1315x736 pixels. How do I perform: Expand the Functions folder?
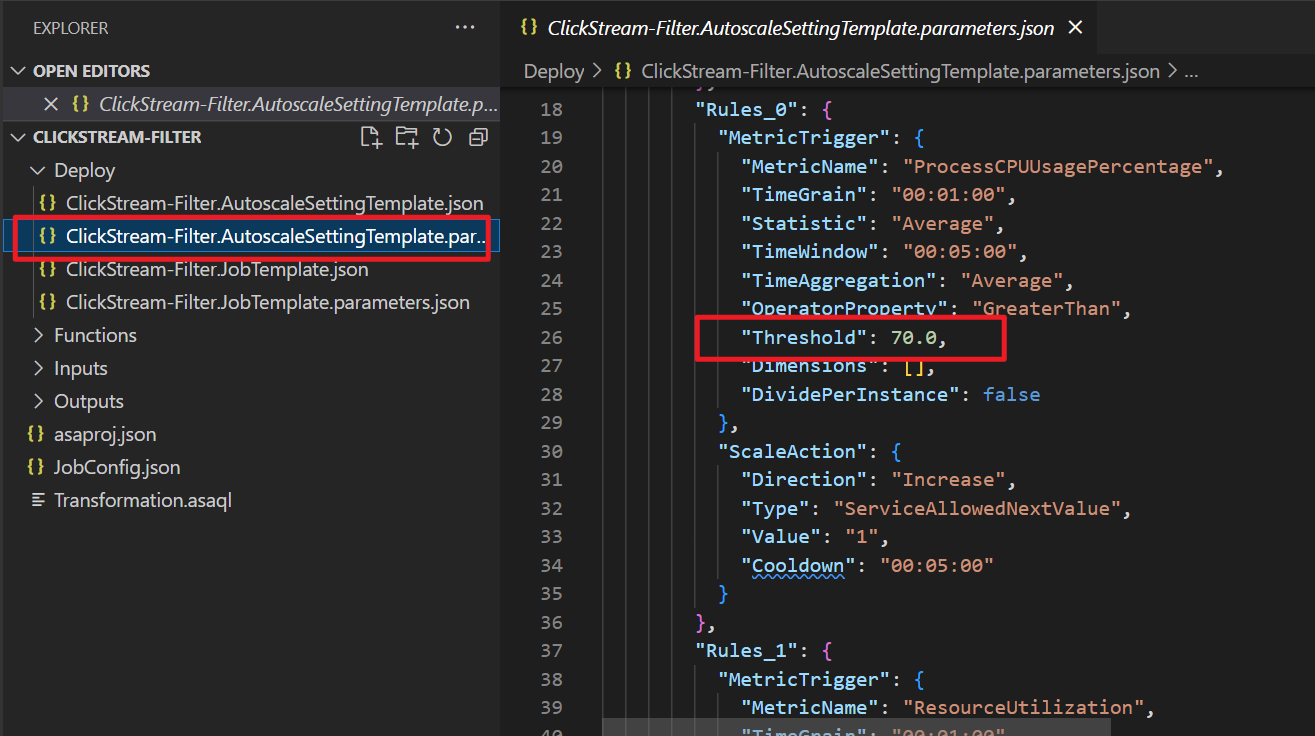coord(95,335)
